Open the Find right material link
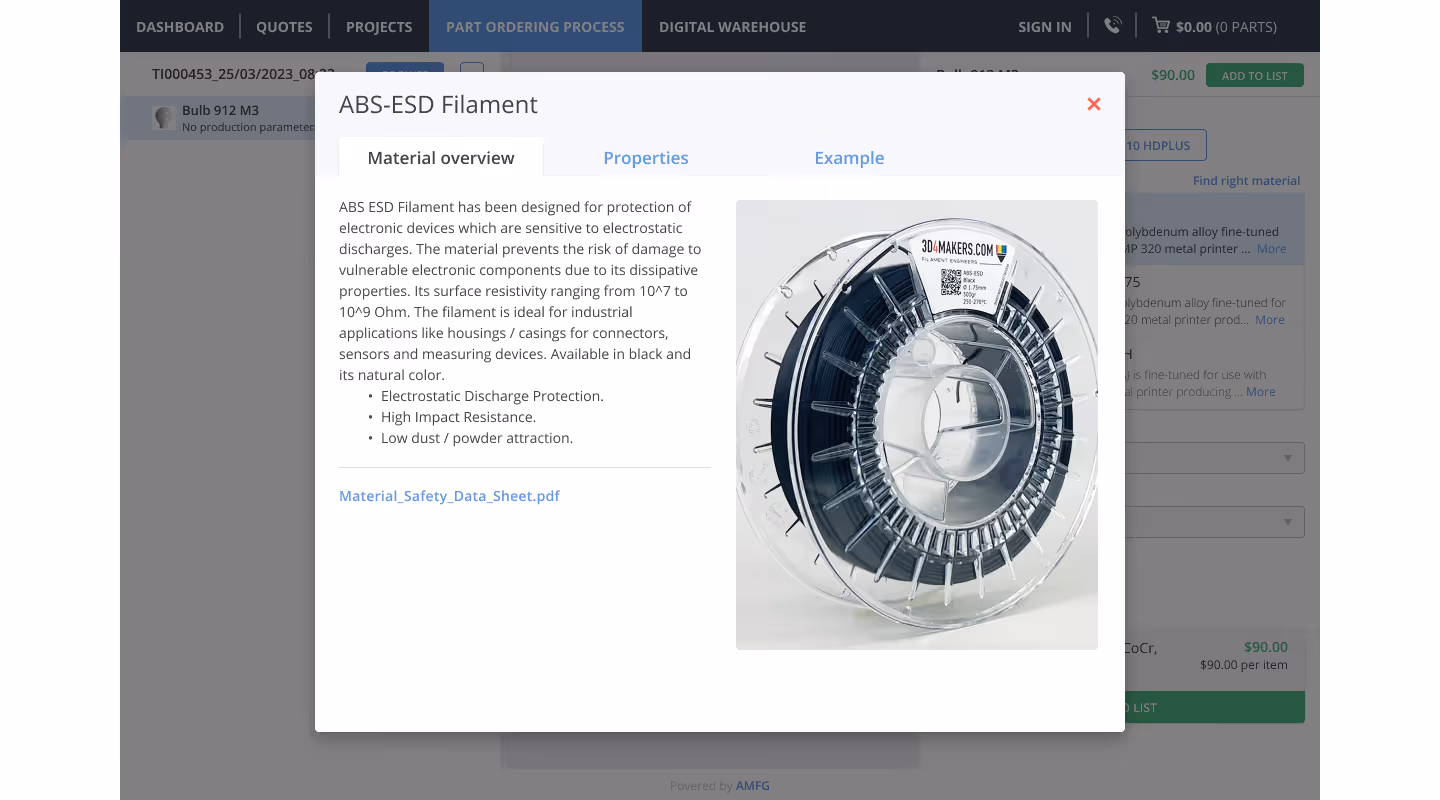Screen dimensions: 1440x800 pos(1246,181)
